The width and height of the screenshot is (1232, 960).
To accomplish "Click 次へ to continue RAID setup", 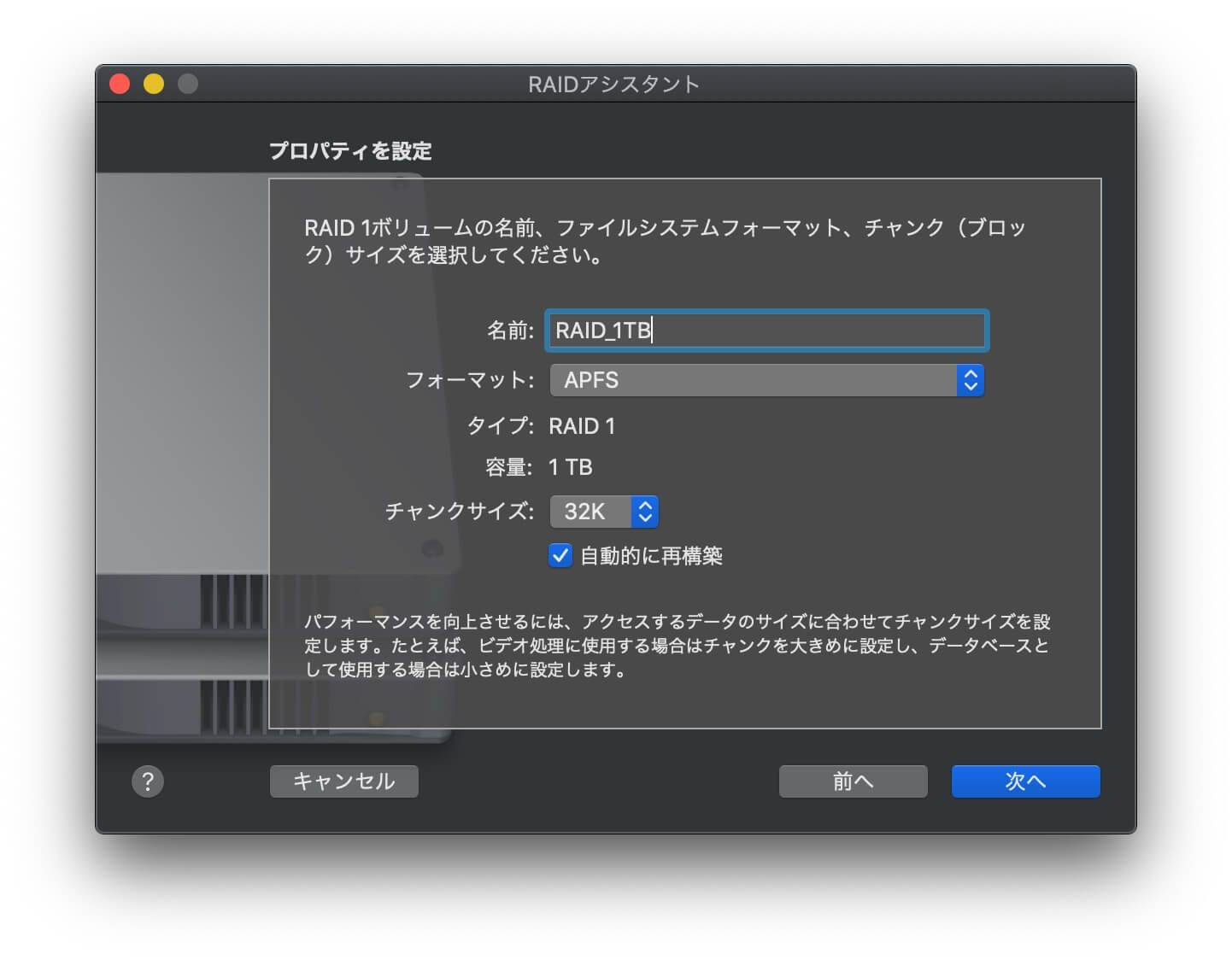I will tap(1025, 781).
